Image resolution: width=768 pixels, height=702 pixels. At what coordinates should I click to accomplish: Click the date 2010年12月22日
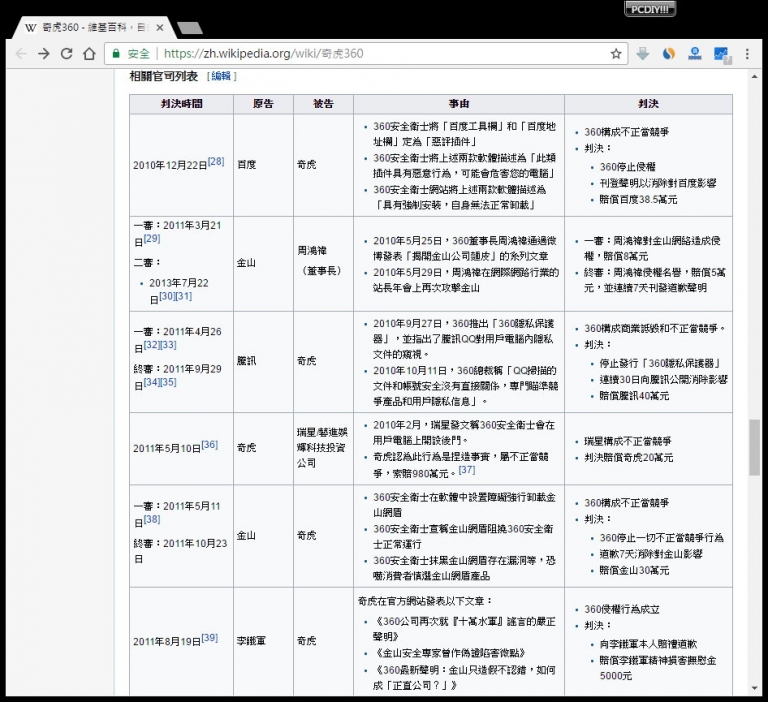click(170, 166)
